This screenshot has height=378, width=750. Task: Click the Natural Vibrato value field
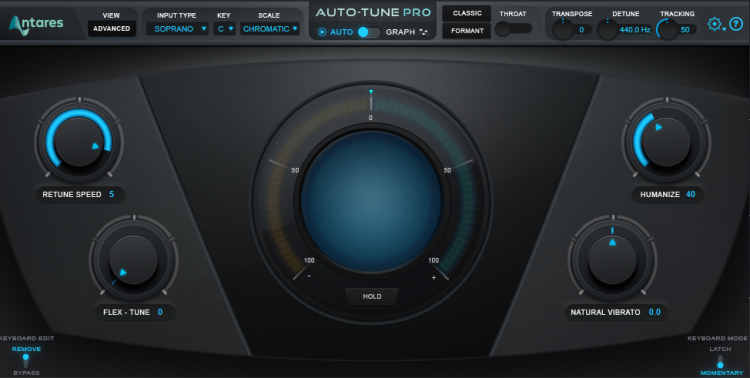click(x=654, y=312)
